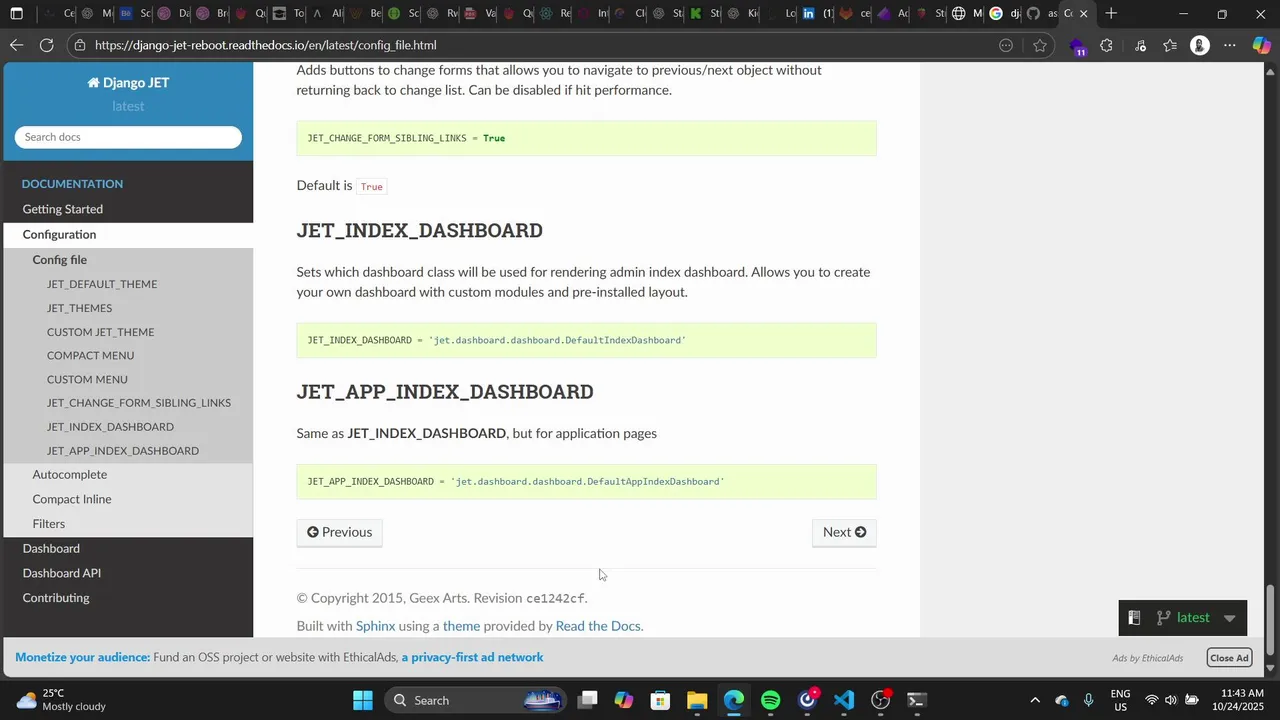Jump to JET_INDEX_DASHBOARD in sidebar
Viewport: 1280px width, 720px height.
pos(110,427)
